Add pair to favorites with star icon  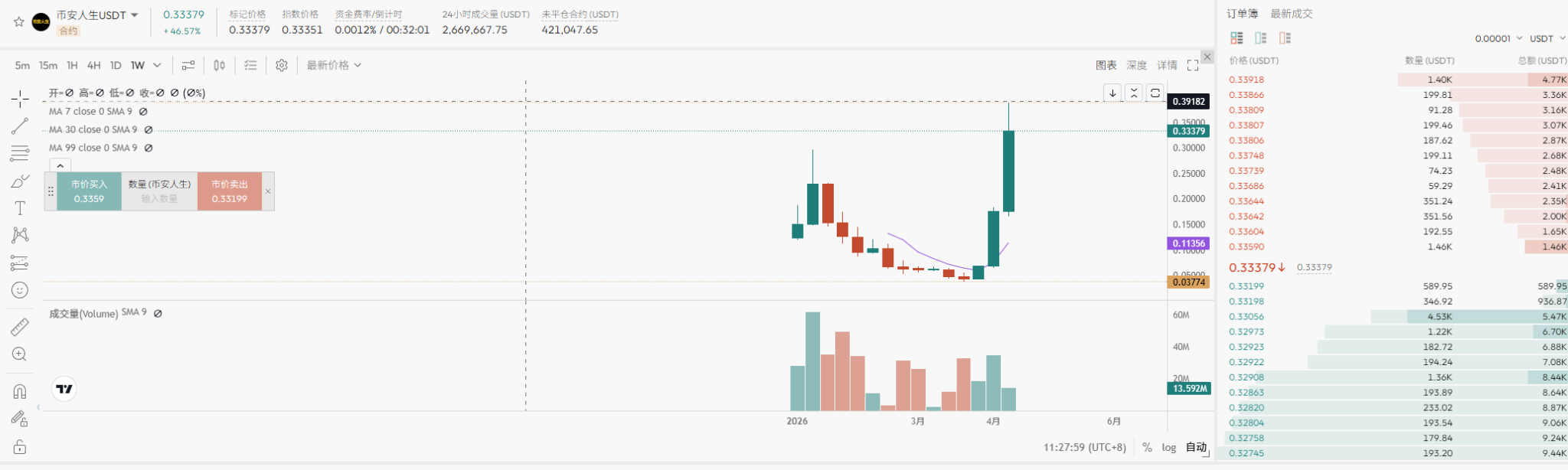(18, 21)
